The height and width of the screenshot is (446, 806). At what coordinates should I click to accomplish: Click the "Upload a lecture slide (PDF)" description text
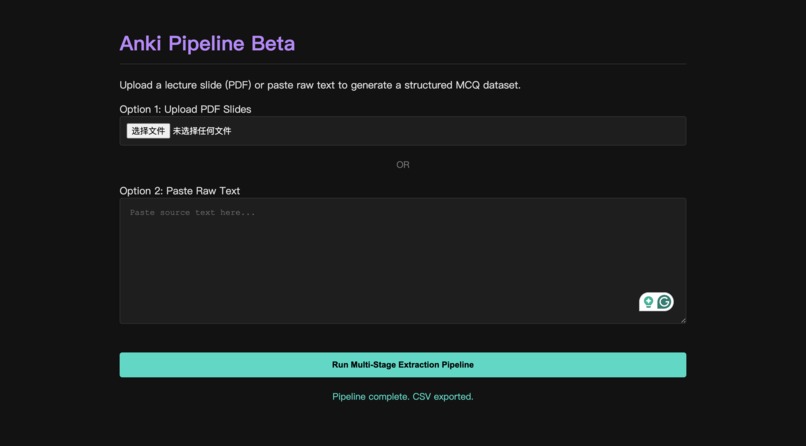320,85
